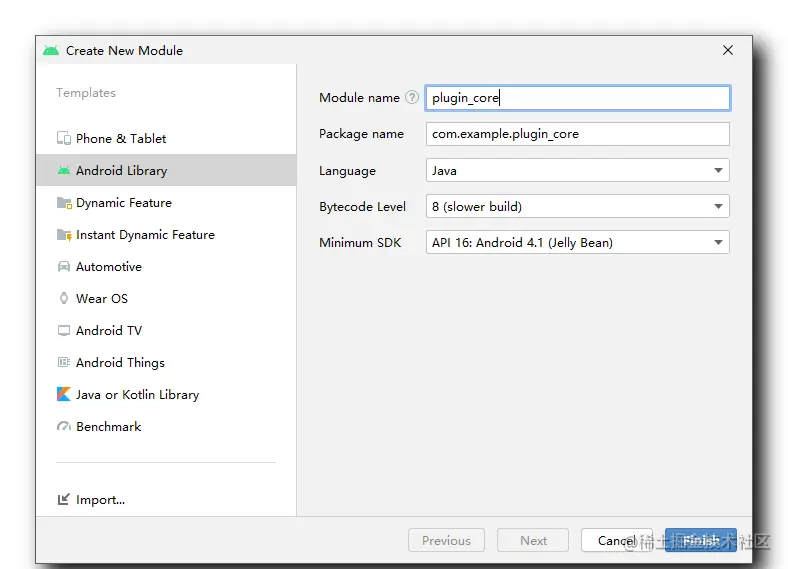The height and width of the screenshot is (569, 788).
Task: Click the Minimum SDK label
Action: tap(360, 242)
